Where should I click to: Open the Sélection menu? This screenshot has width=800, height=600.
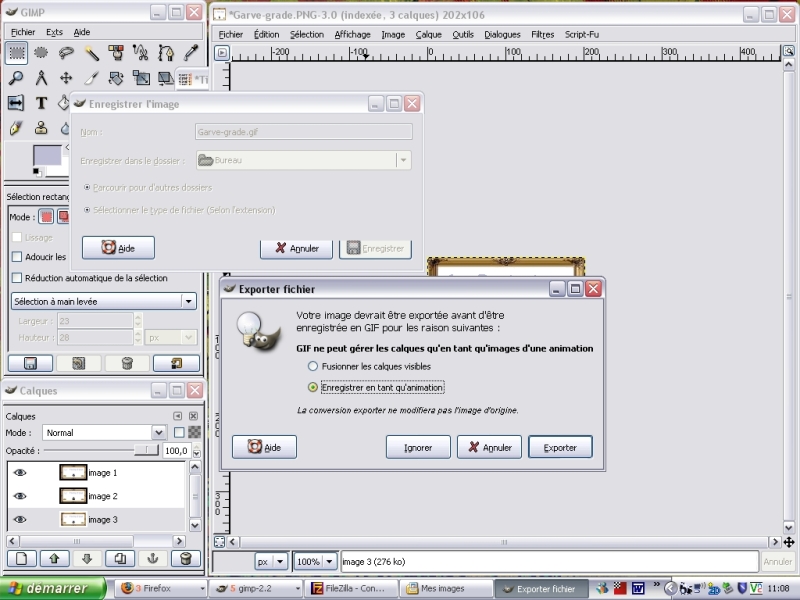point(307,34)
